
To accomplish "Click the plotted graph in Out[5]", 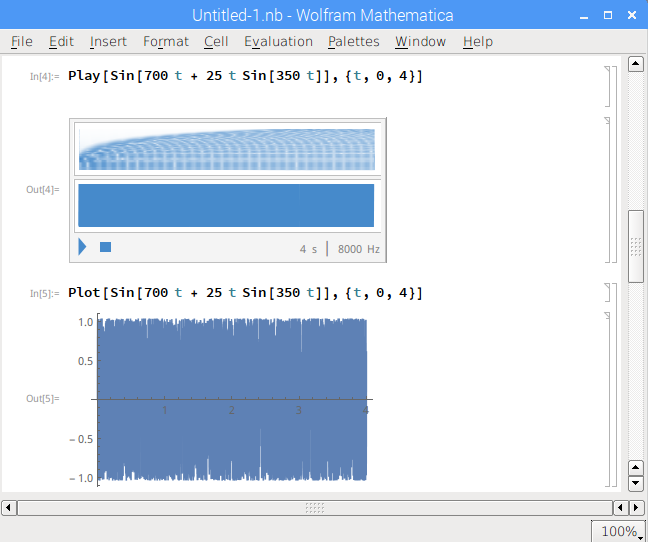I will click(231, 400).
